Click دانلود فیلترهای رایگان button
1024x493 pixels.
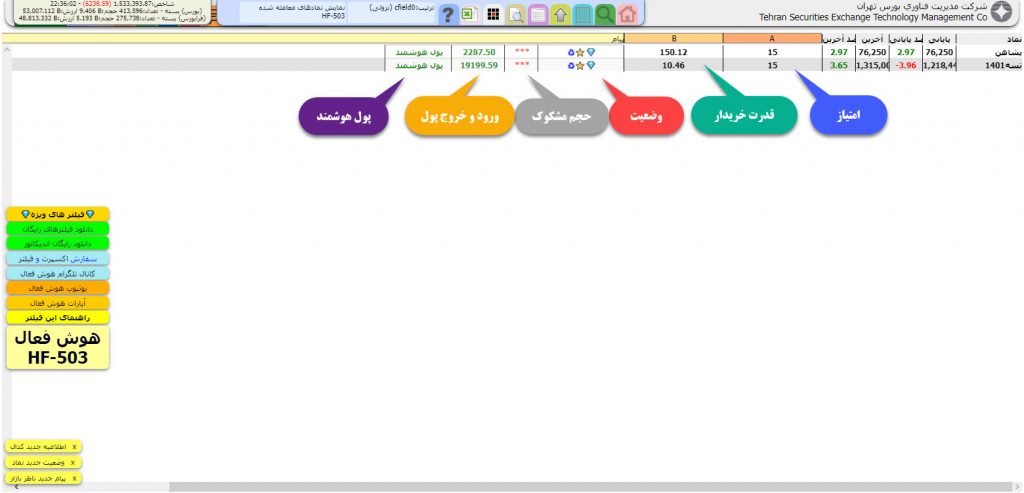pyautogui.click(x=58, y=229)
